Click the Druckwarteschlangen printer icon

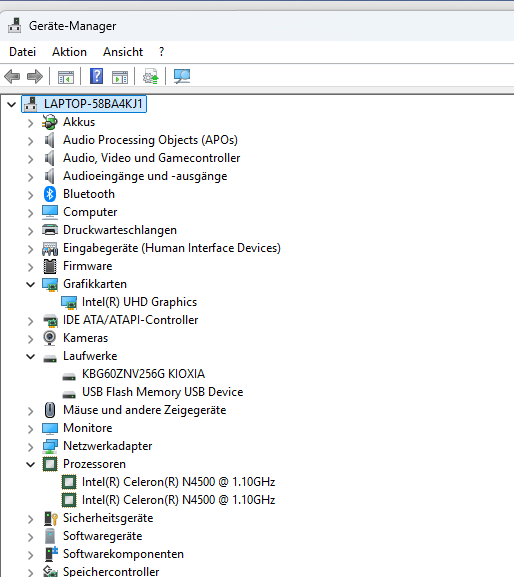tap(50, 230)
